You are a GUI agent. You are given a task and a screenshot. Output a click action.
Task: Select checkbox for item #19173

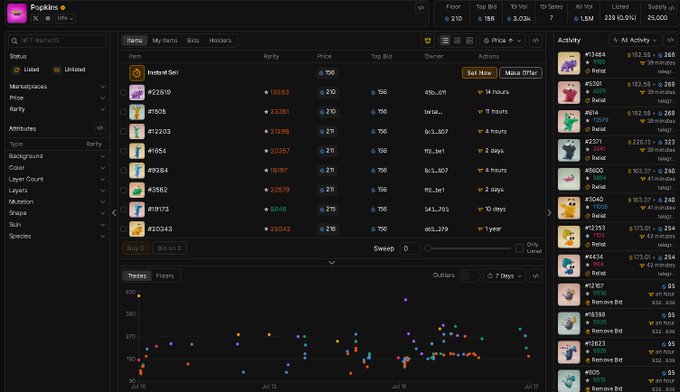[x=124, y=209]
